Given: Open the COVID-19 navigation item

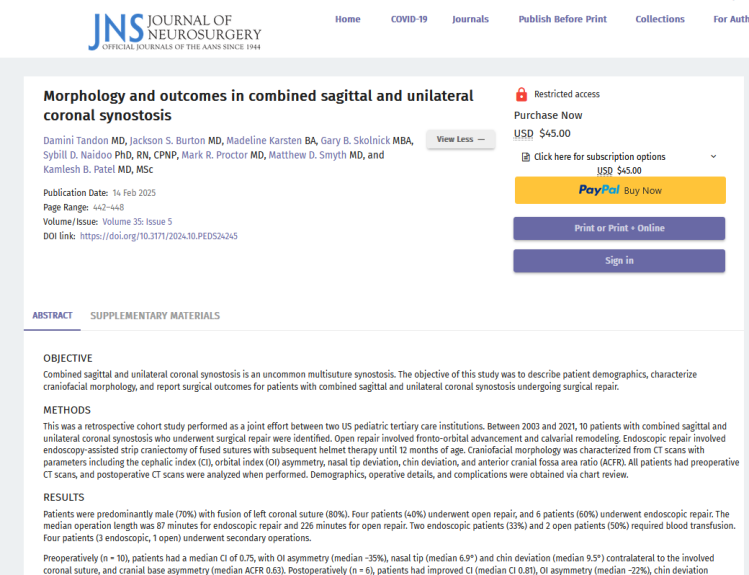Looking at the screenshot, I should click(x=408, y=19).
